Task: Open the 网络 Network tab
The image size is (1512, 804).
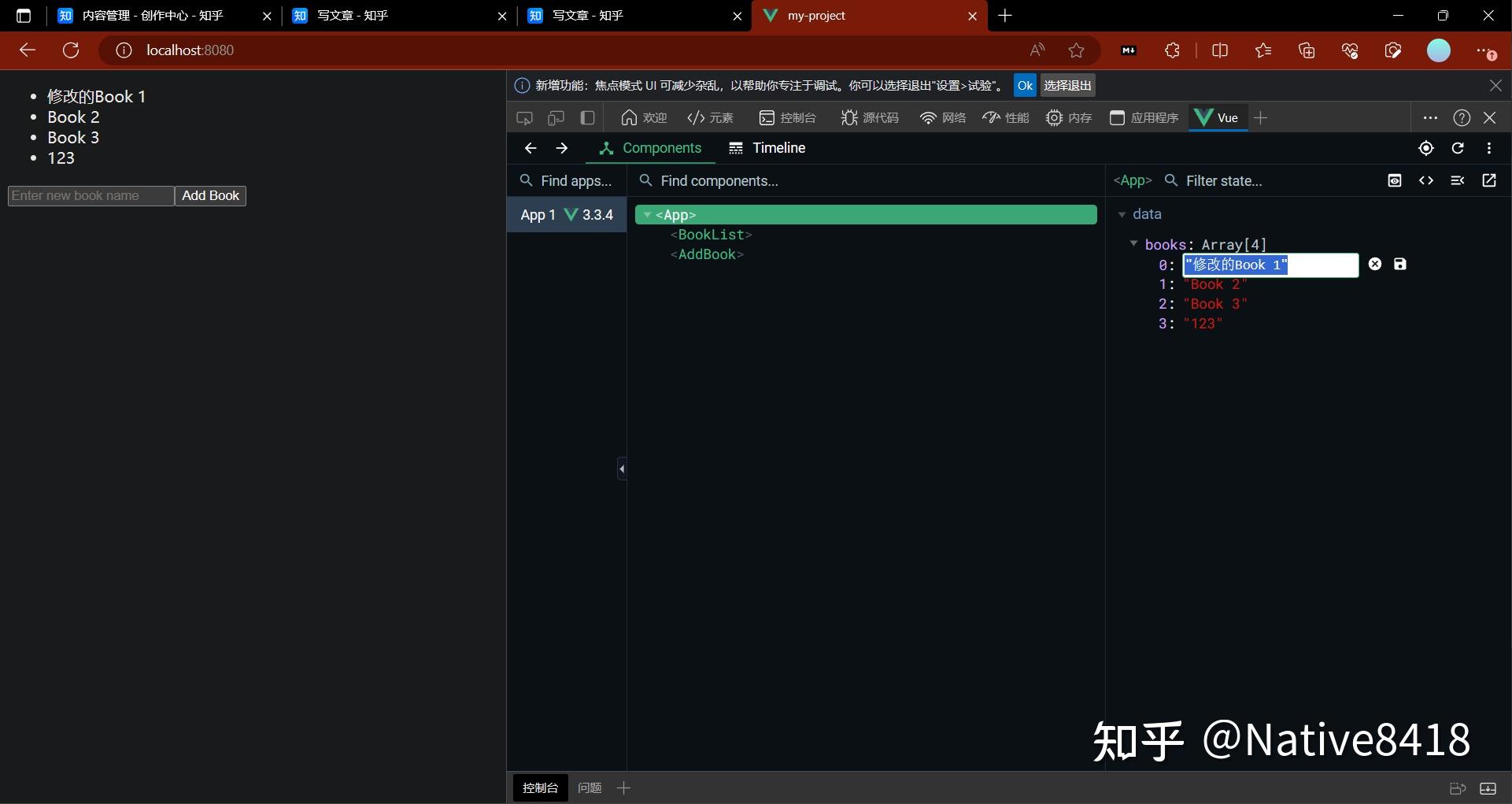Action: pyautogui.click(x=942, y=118)
